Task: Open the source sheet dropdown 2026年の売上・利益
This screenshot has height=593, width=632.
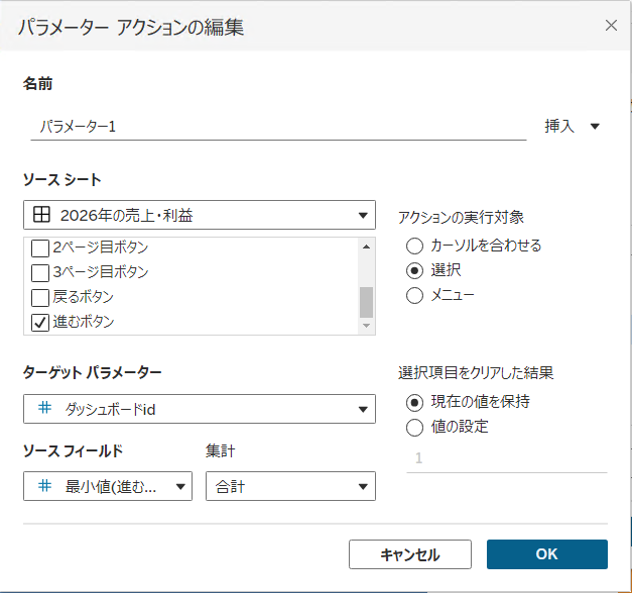Action: [200, 215]
